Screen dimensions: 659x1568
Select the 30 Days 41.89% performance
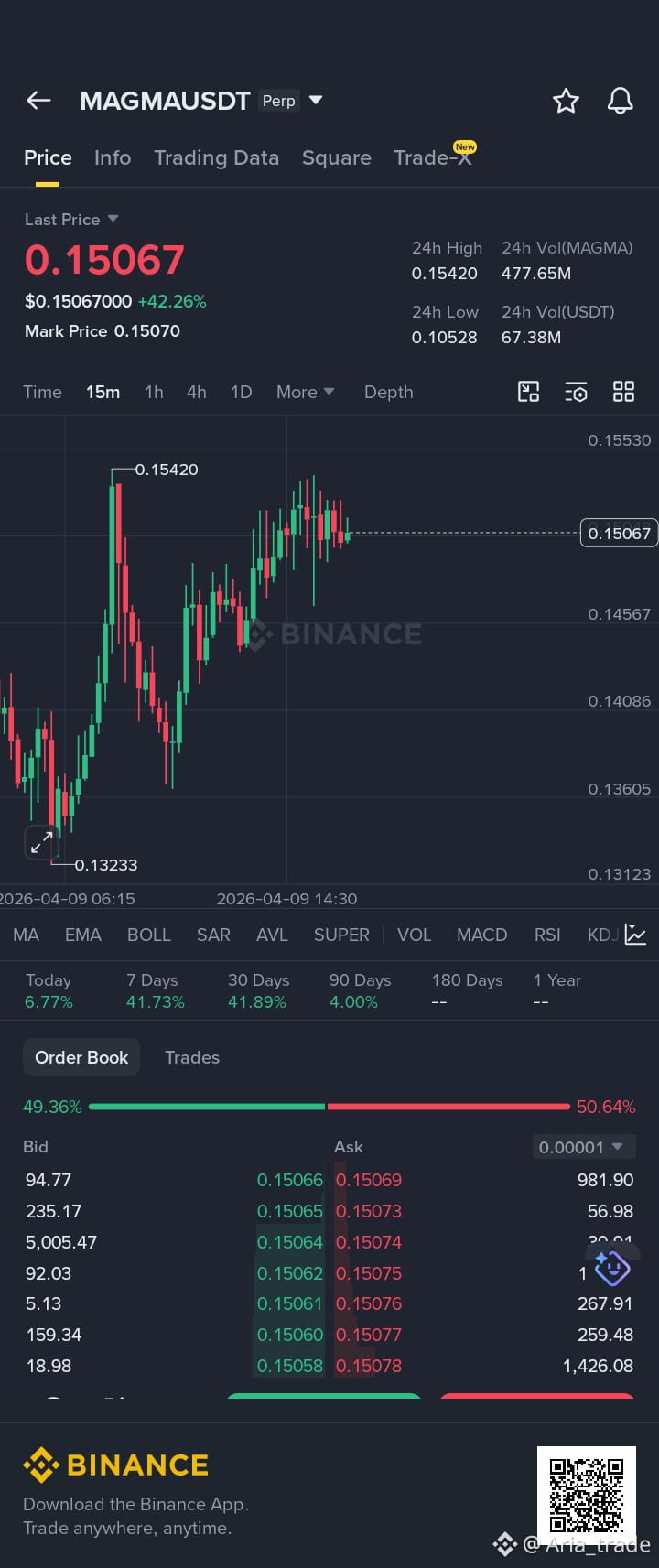point(258,990)
